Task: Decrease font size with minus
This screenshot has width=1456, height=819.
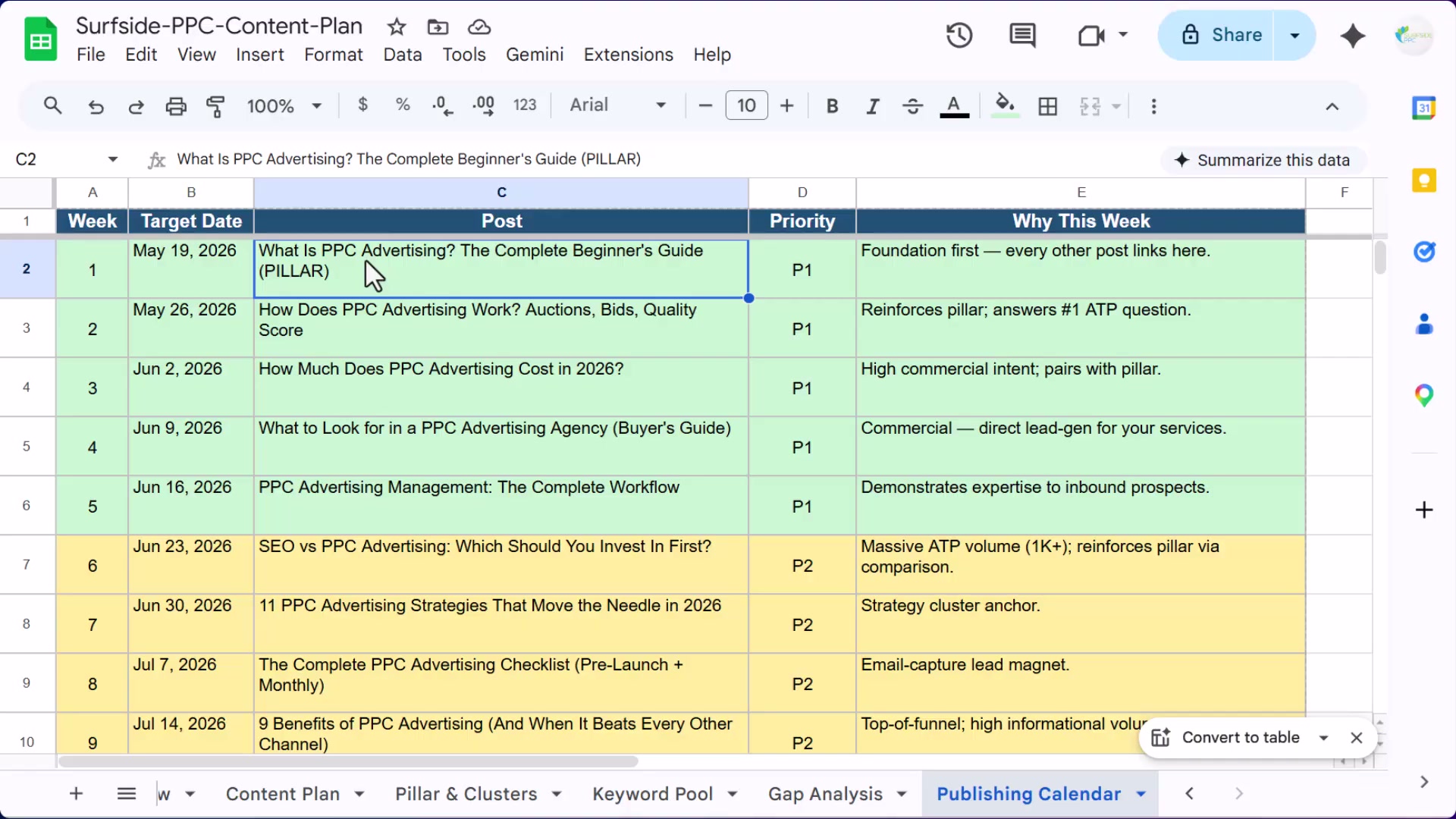Action: click(x=705, y=106)
